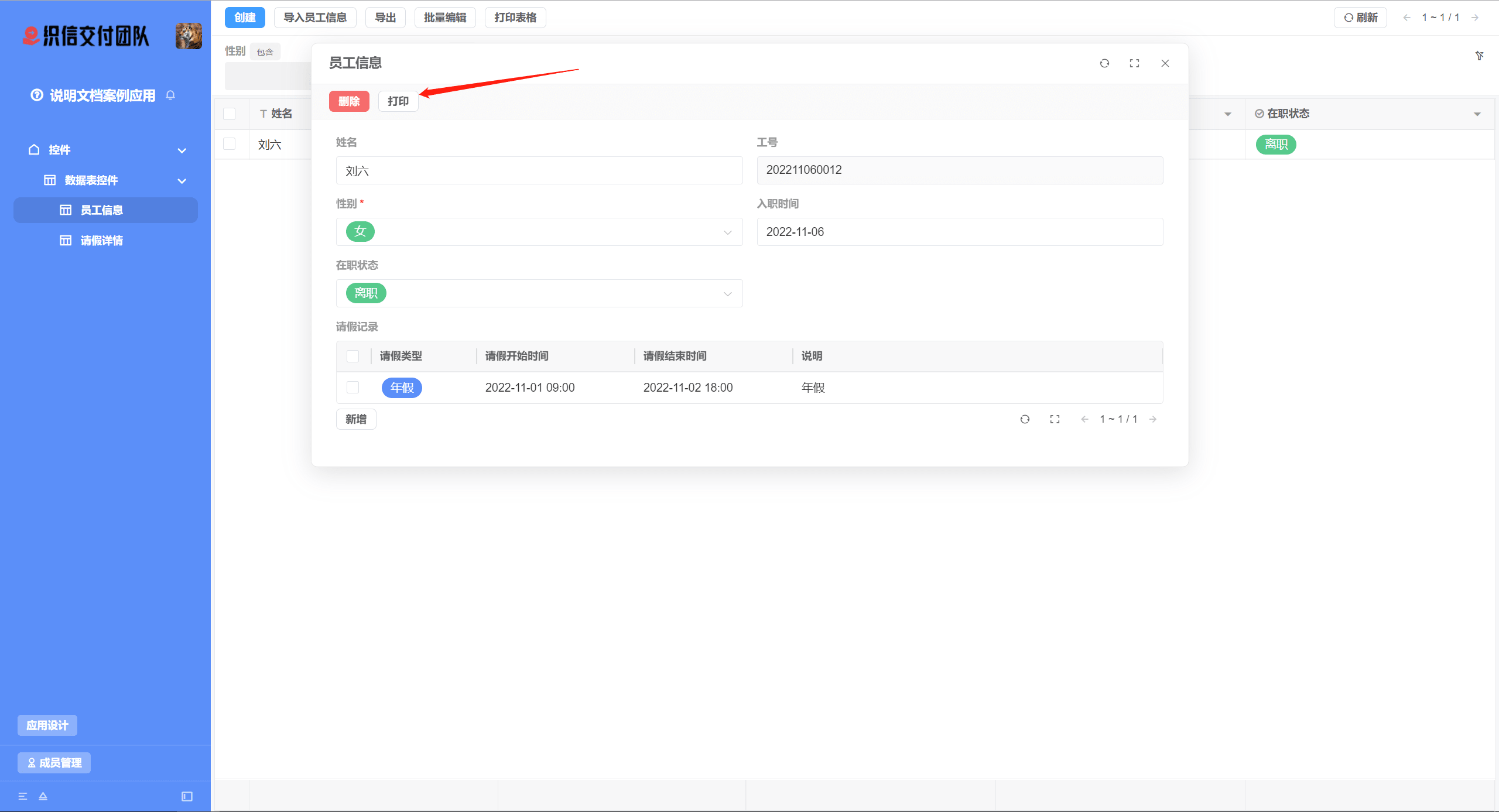Image resolution: width=1499 pixels, height=812 pixels.
Task: Click the notification bell icon
Action: point(170,95)
